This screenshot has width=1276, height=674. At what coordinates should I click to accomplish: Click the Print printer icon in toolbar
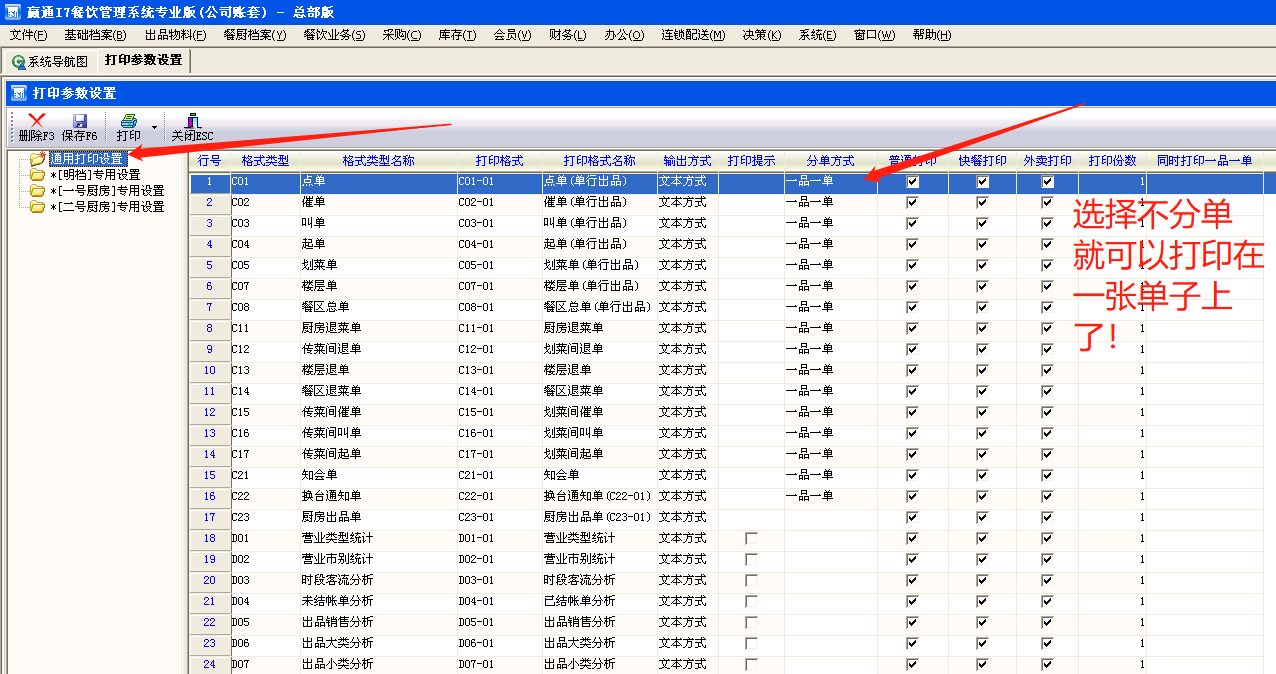128,121
